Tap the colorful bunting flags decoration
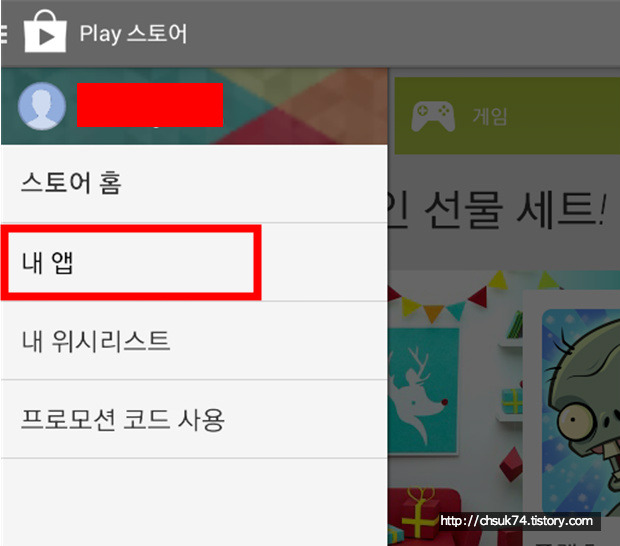Image resolution: width=620 pixels, height=546 pixels. point(476,296)
